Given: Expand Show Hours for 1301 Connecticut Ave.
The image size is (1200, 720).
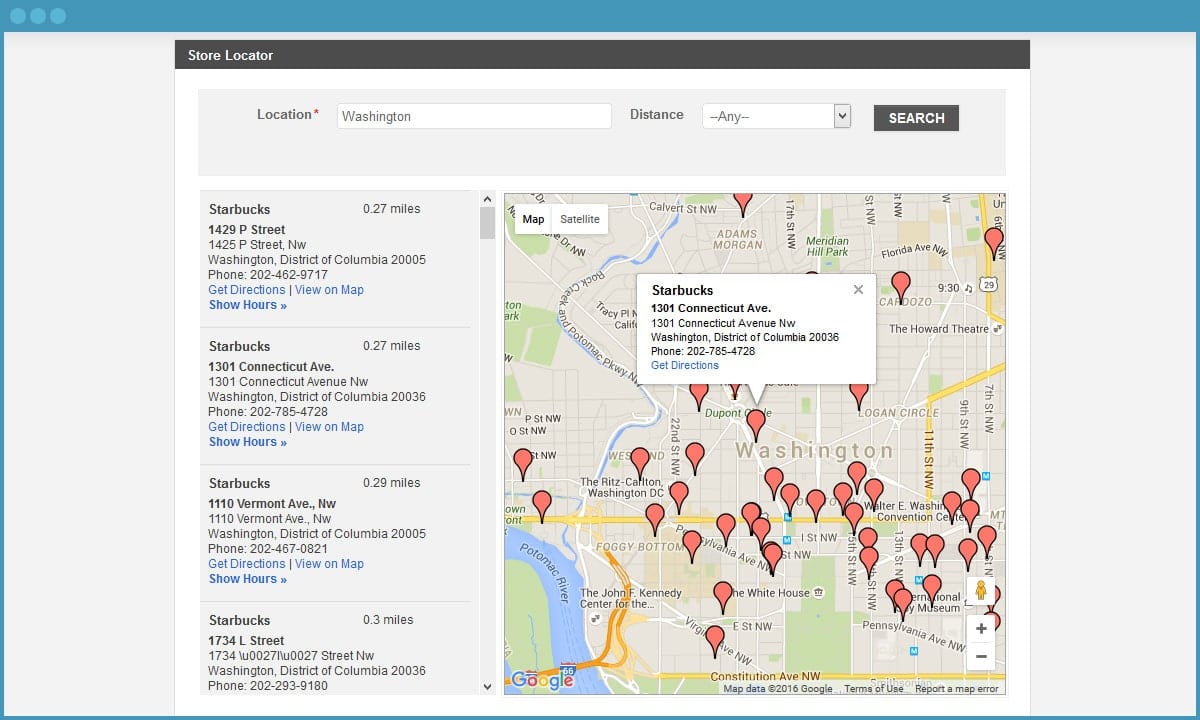Looking at the screenshot, I should (x=247, y=442).
